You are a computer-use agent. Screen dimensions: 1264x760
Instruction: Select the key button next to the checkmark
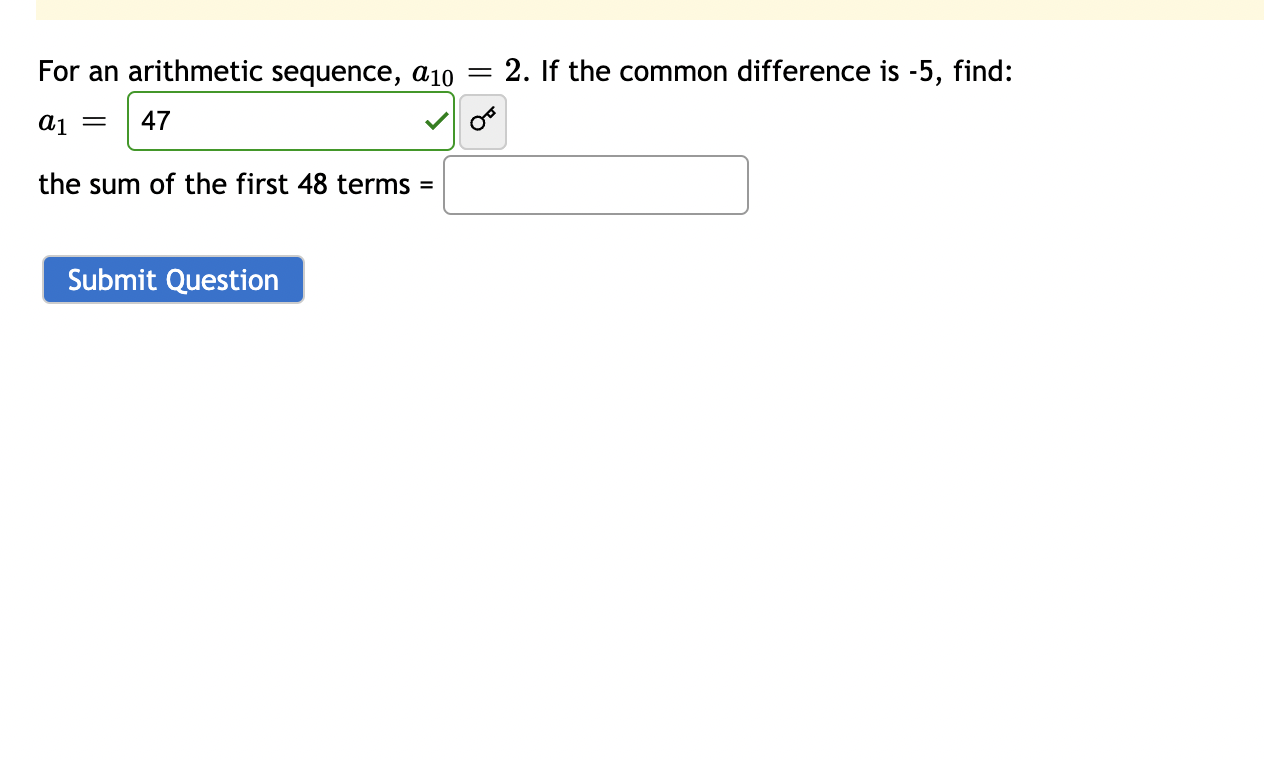click(x=482, y=121)
